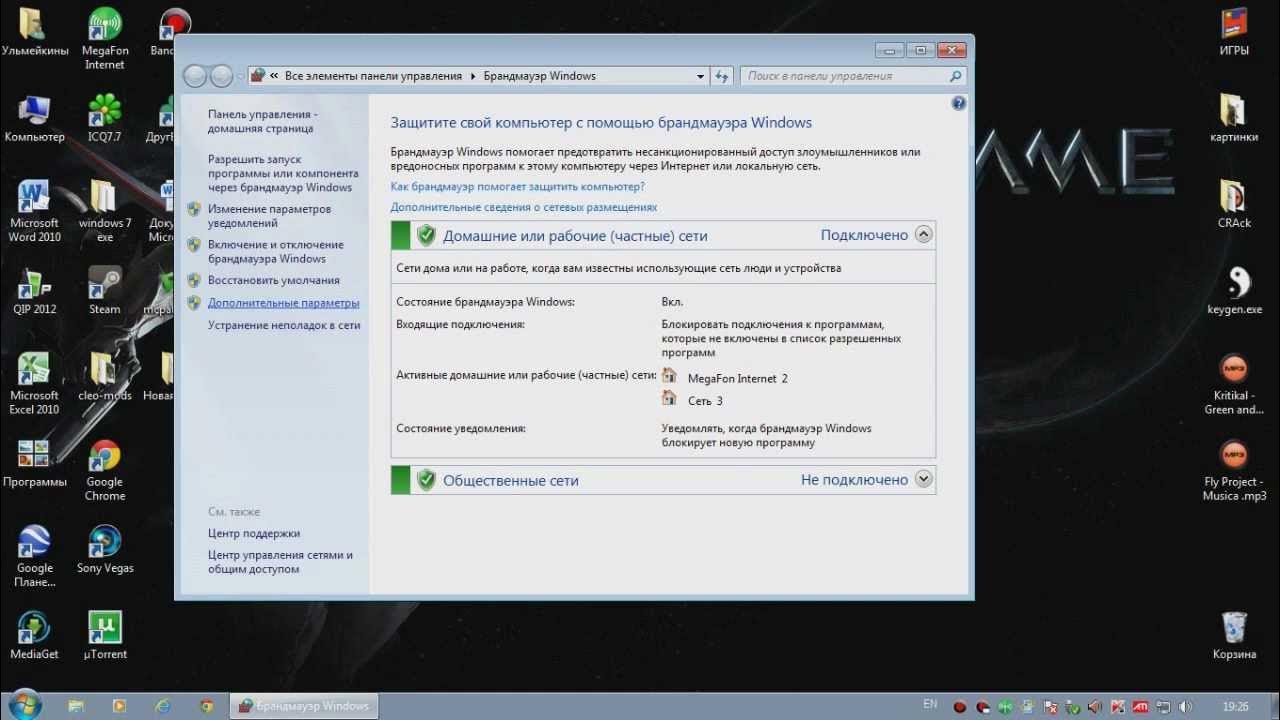Select the Fly Project - Musica .mp3 file
The width and height of the screenshot is (1280, 720).
pos(1234,471)
